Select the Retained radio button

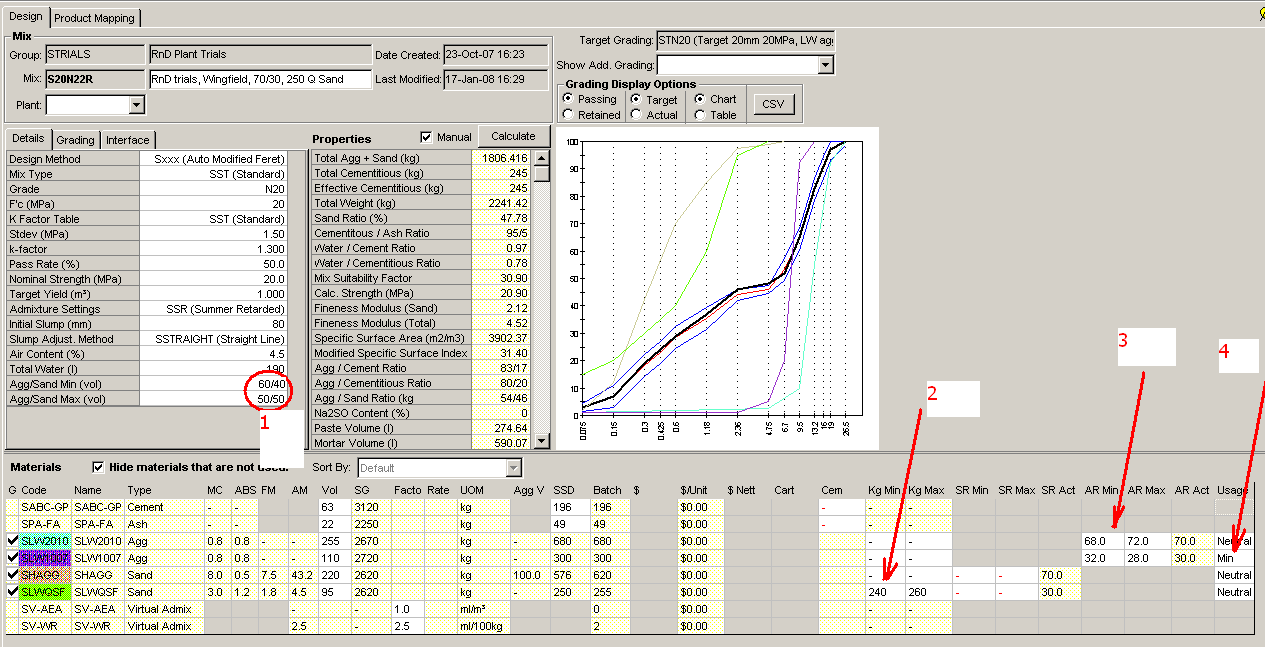click(568, 115)
